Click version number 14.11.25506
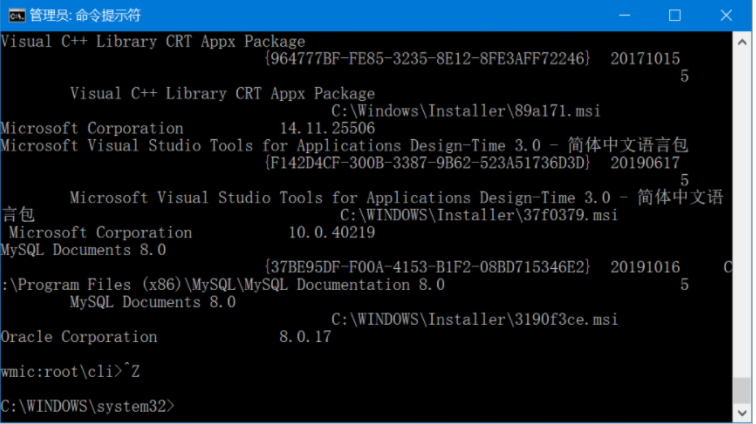The width and height of the screenshot is (756, 424). (x=327, y=128)
